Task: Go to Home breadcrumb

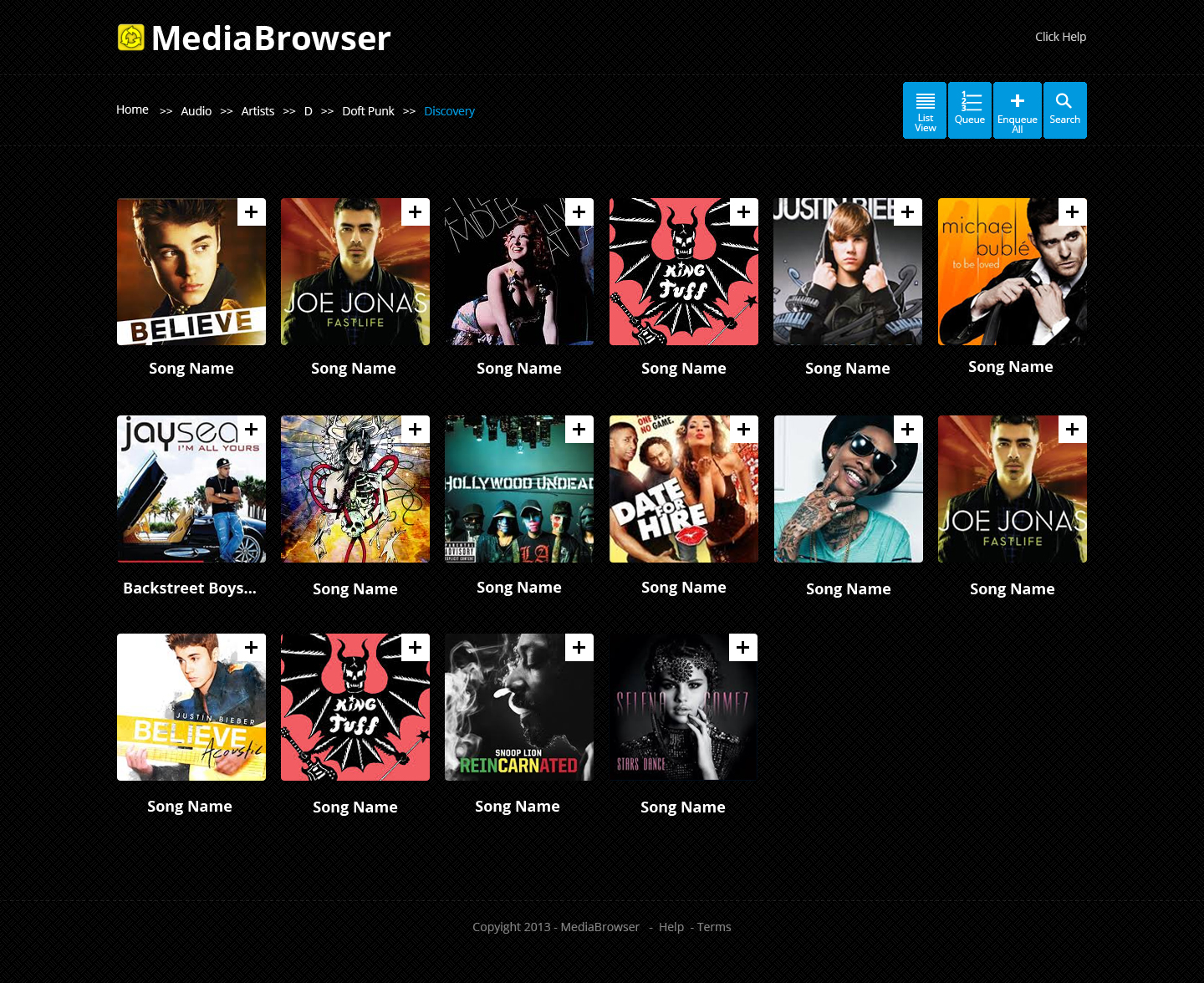Action: 132,110
